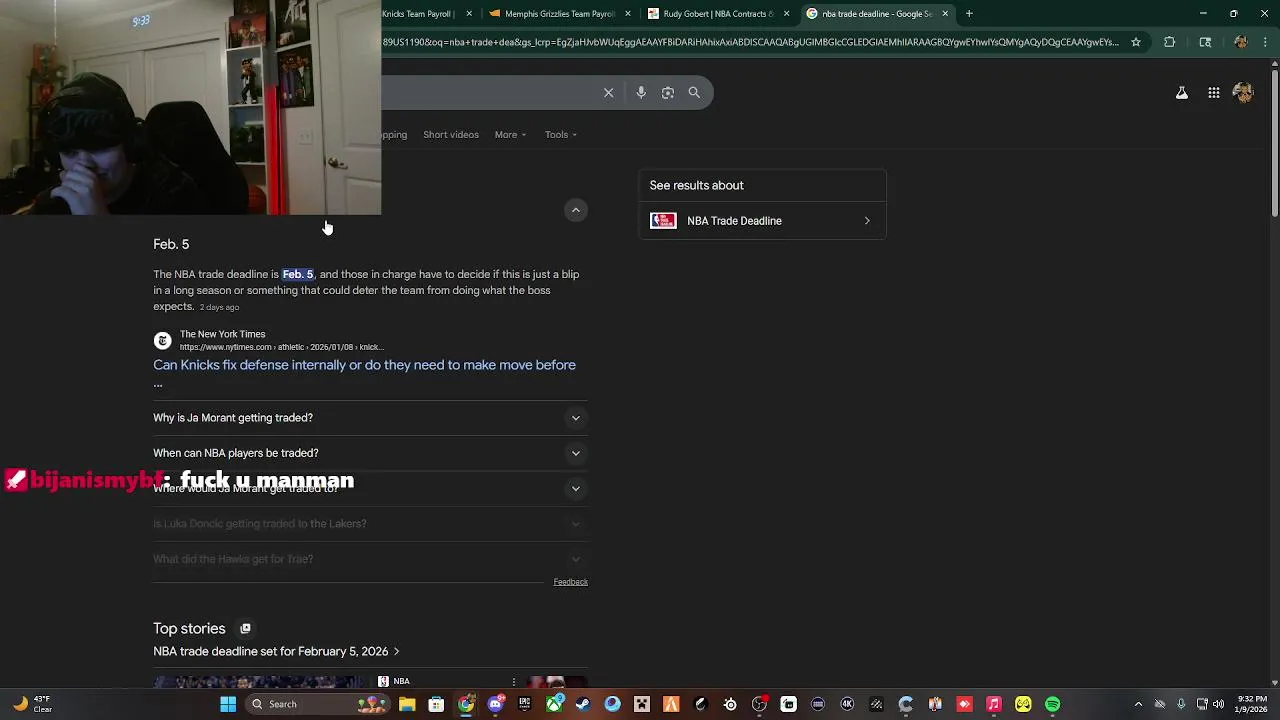Open the Short videos search filter
1280x720 pixels.
pyautogui.click(x=451, y=135)
